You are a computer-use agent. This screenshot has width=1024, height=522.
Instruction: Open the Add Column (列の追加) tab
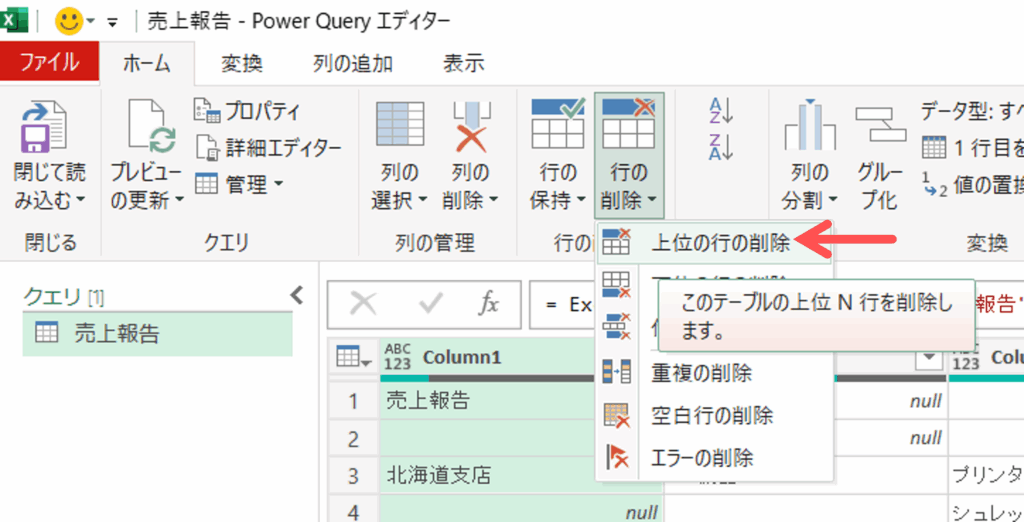coord(352,63)
